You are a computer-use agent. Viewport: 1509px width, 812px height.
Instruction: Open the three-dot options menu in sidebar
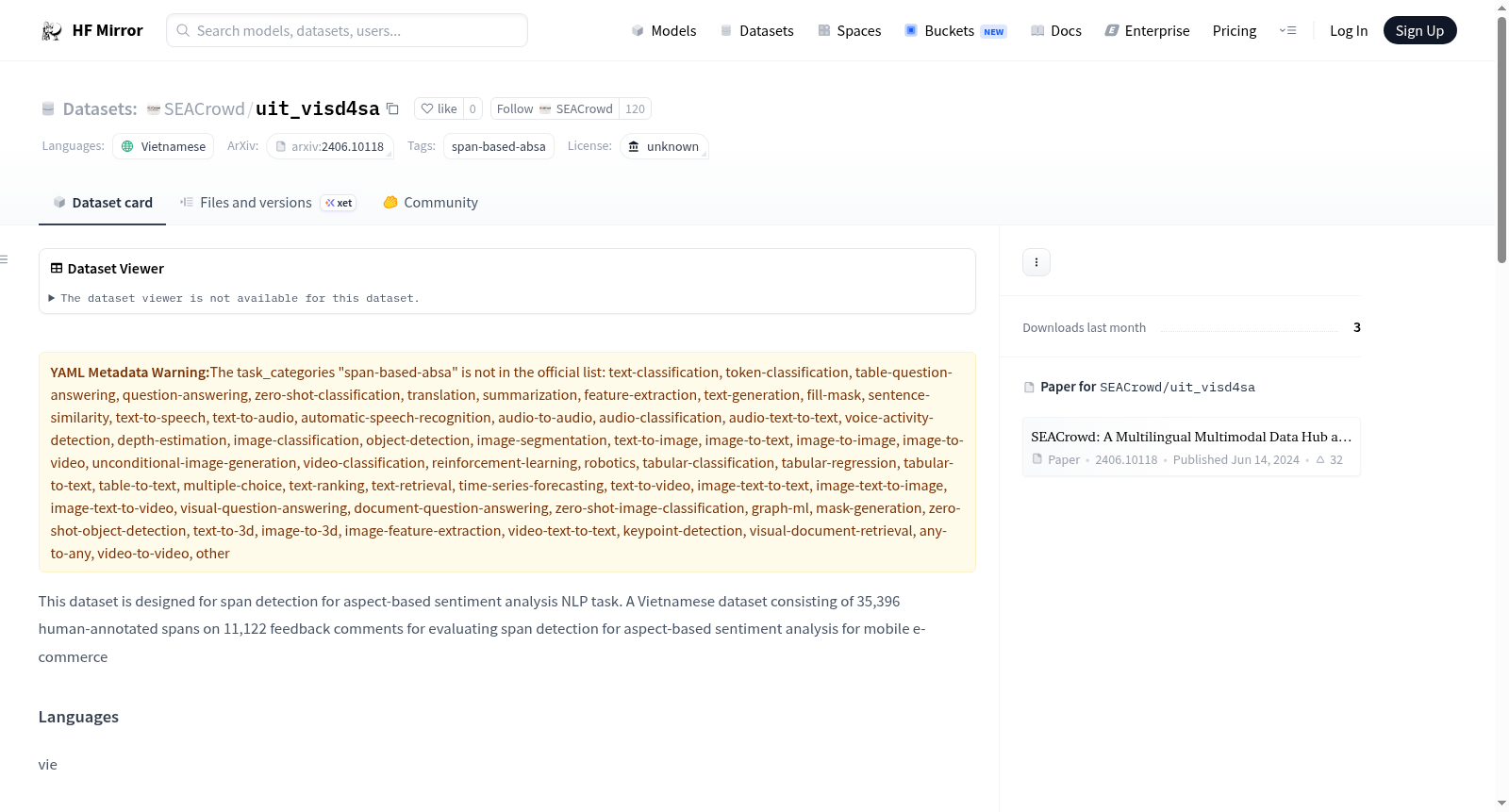pyautogui.click(x=1036, y=262)
